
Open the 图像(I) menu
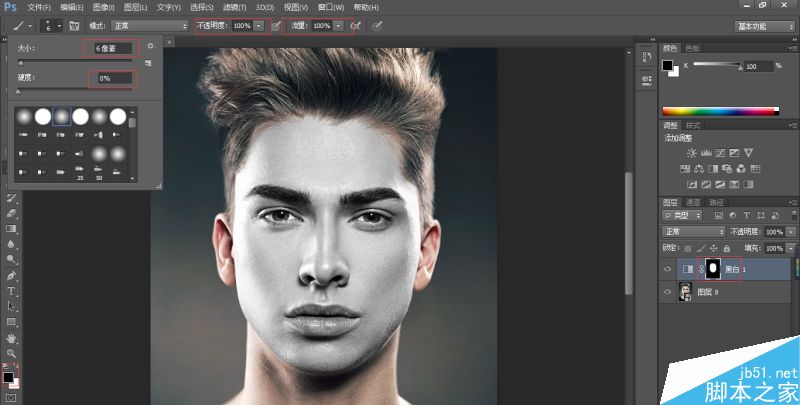click(104, 7)
